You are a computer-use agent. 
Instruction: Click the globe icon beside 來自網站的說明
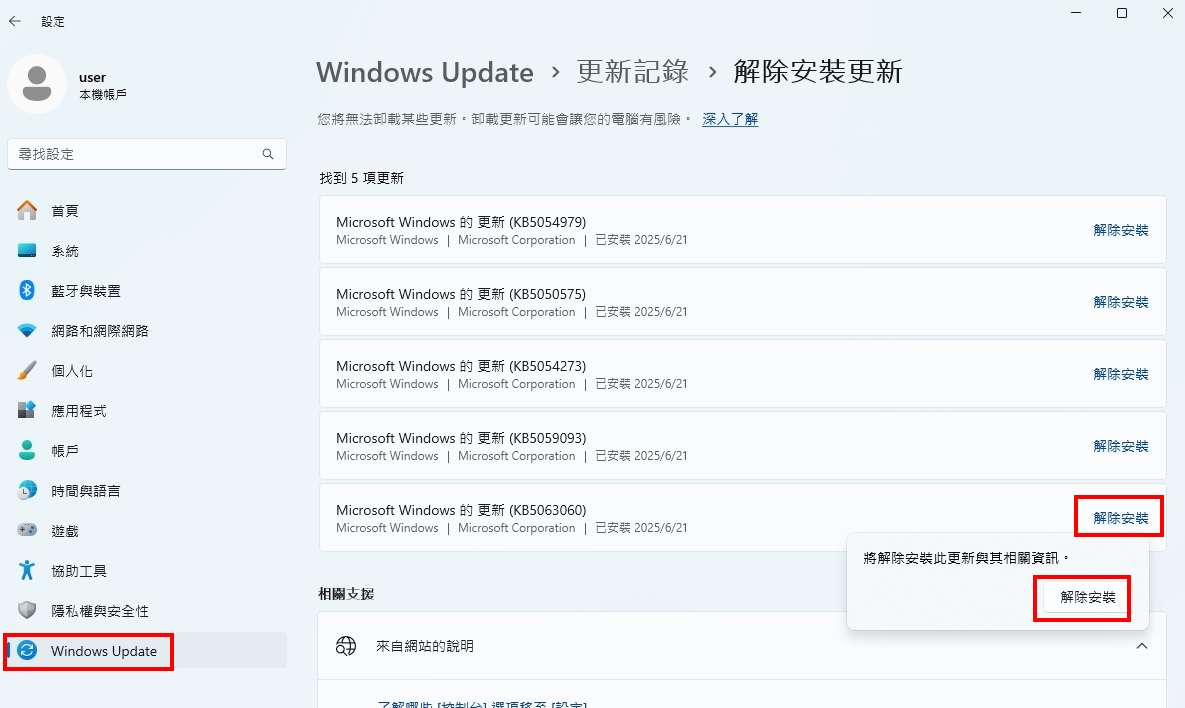pyautogui.click(x=346, y=646)
